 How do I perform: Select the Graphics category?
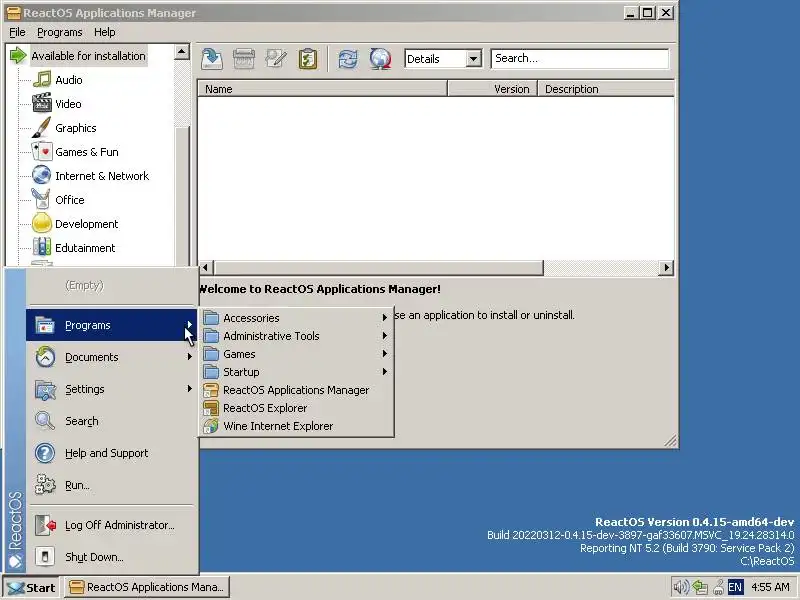tap(76, 128)
